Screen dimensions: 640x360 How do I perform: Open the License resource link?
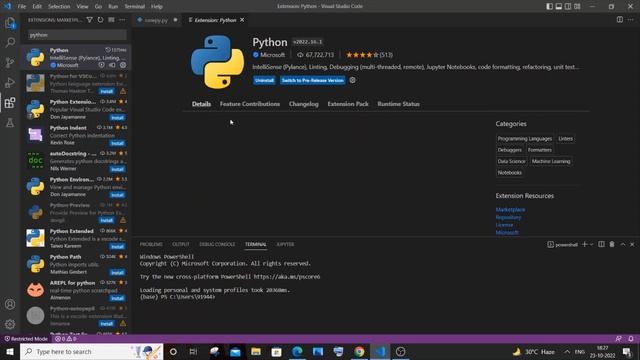tap(504, 224)
